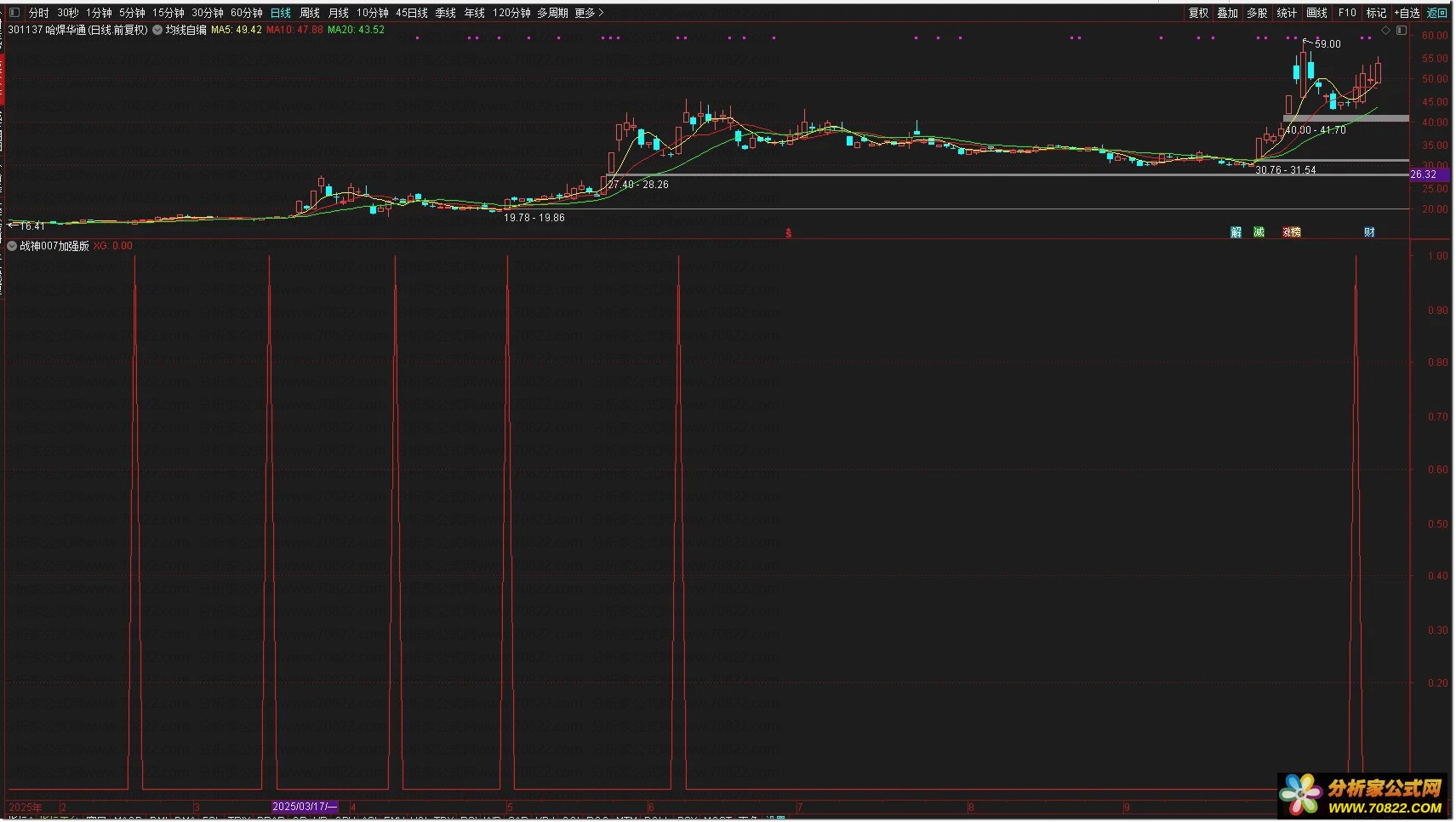Screen dimensions: 1456x822
Task: Click the 2025/03/17 date marker on timeline
Action: [x=305, y=807]
